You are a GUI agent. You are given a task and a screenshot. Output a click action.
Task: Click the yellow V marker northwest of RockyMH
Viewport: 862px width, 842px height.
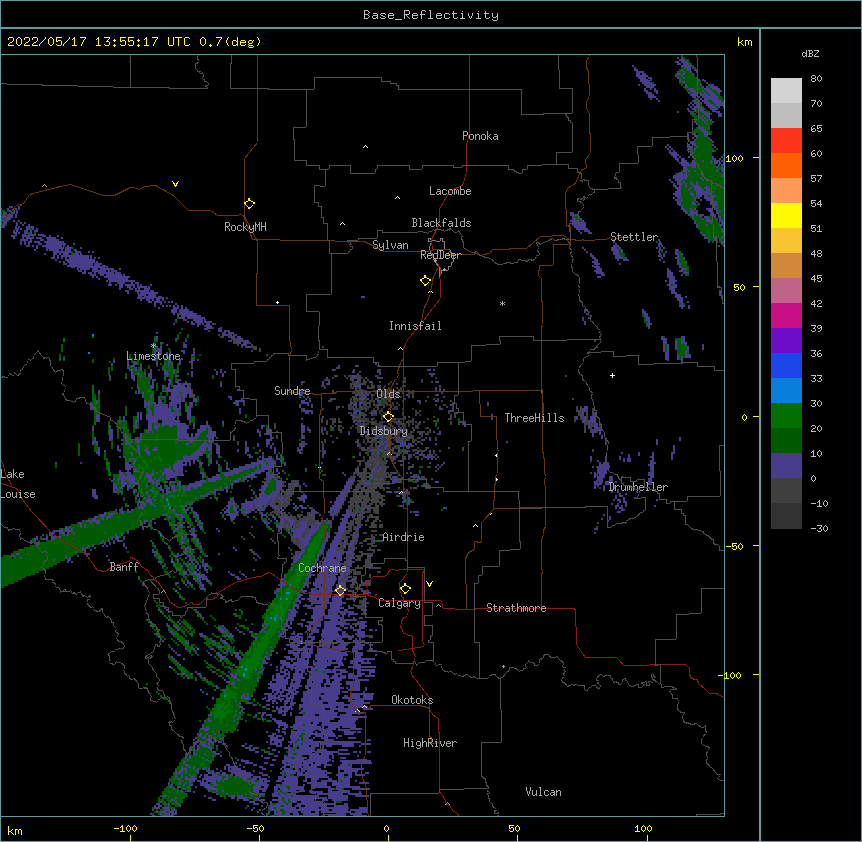(175, 184)
